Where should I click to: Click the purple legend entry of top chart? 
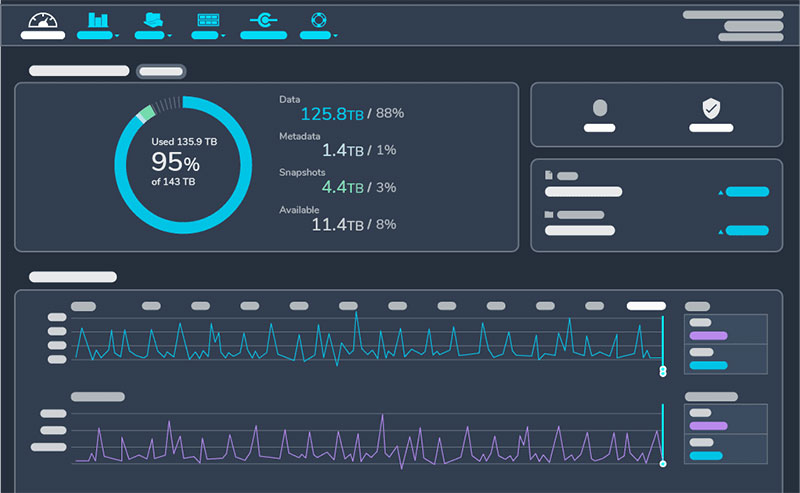708,336
